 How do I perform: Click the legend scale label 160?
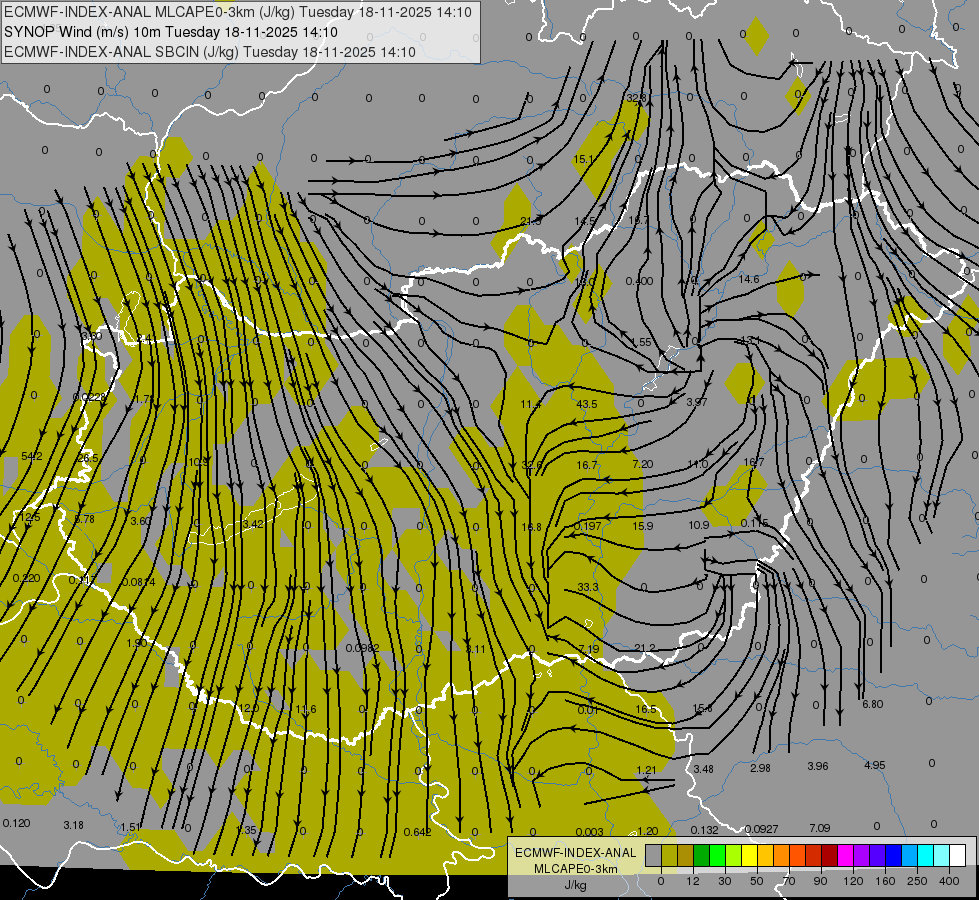[885, 881]
